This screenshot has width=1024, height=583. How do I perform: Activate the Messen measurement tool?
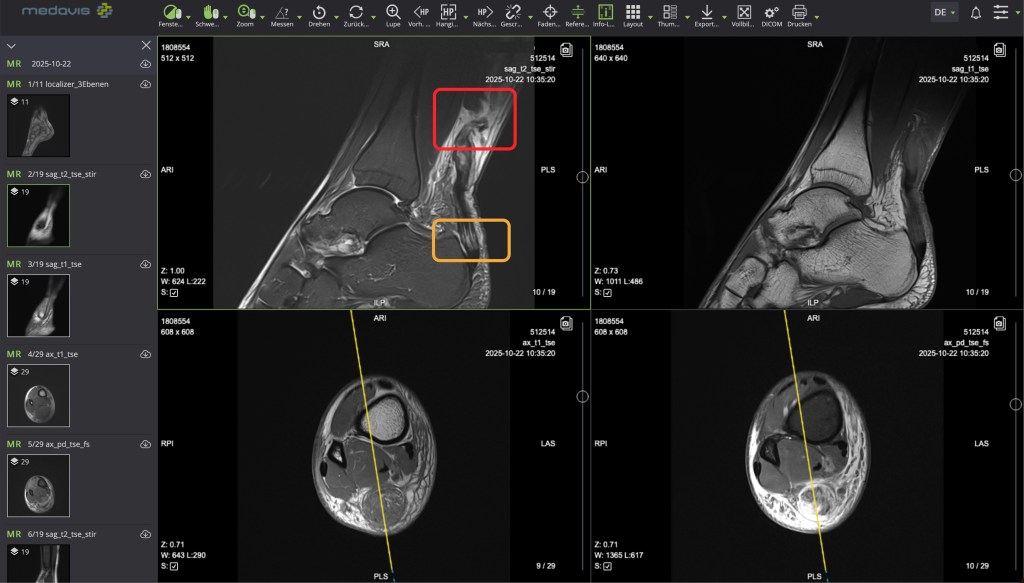[281, 13]
